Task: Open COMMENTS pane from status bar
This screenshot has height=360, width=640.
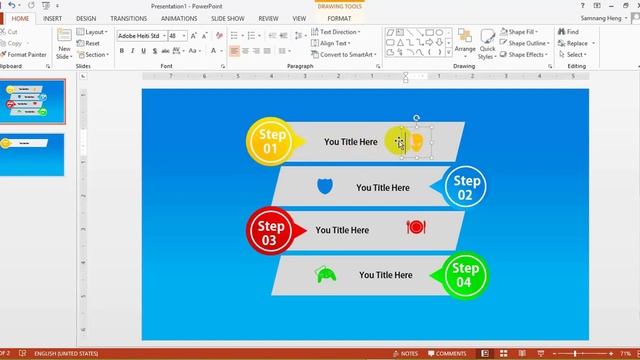Action: 447,353
